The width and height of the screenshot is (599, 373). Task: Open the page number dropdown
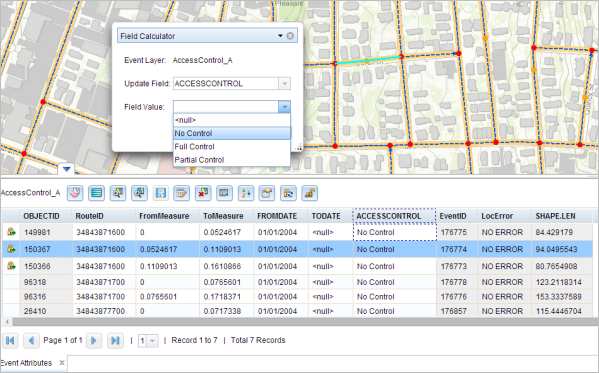tap(152, 341)
